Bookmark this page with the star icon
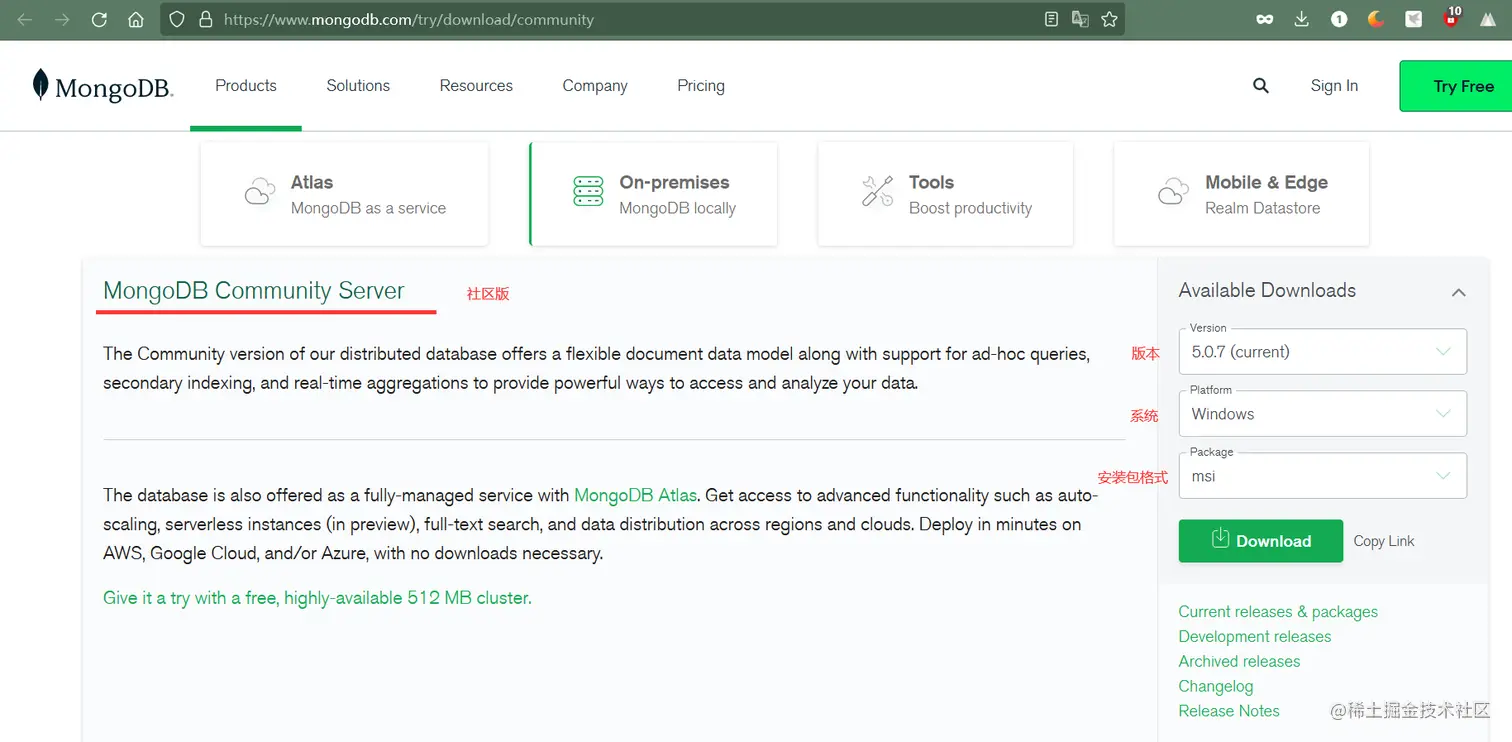1512x742 pixels. 1109,19
